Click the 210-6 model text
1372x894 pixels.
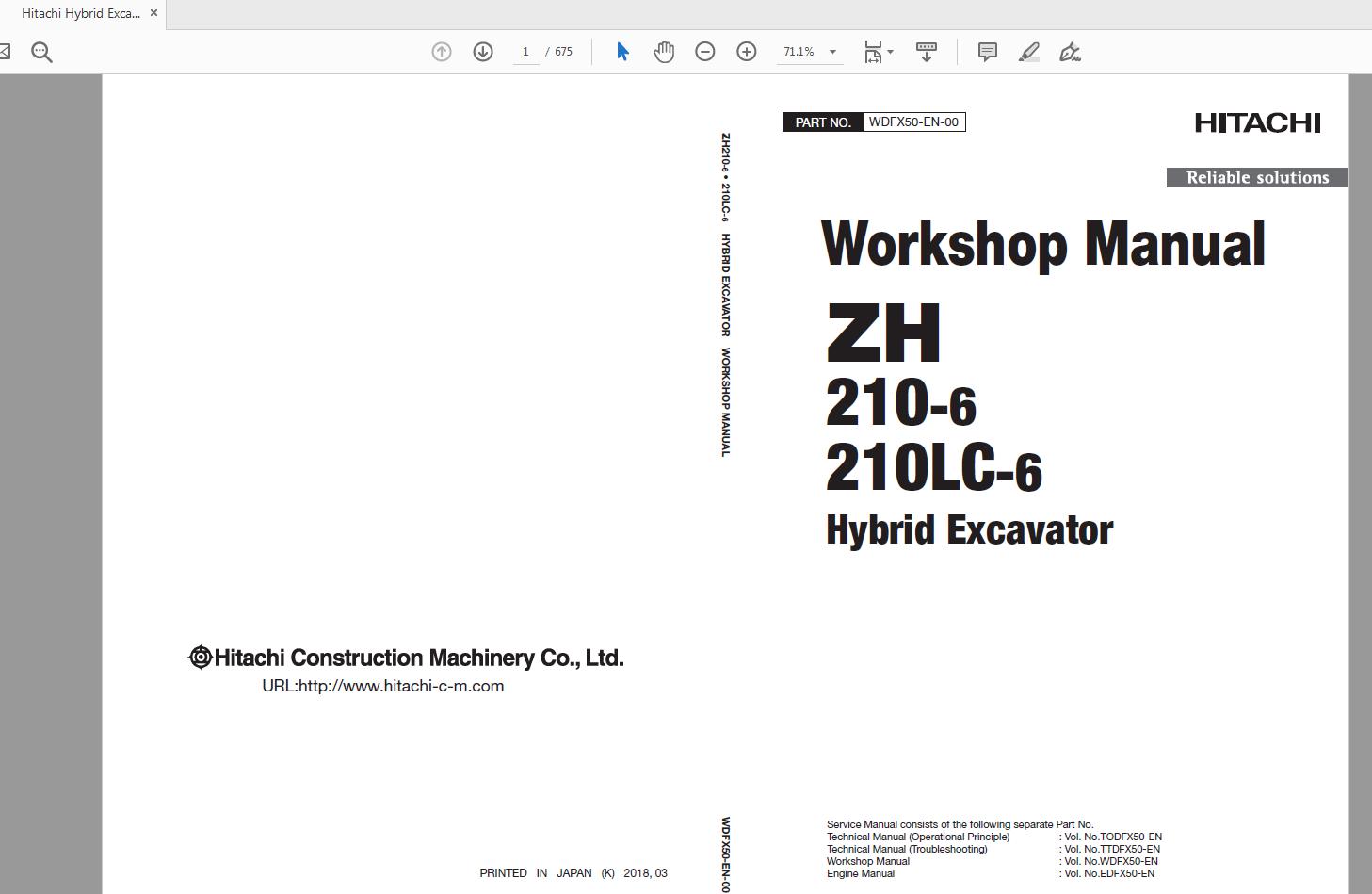[x=901, y=403]
